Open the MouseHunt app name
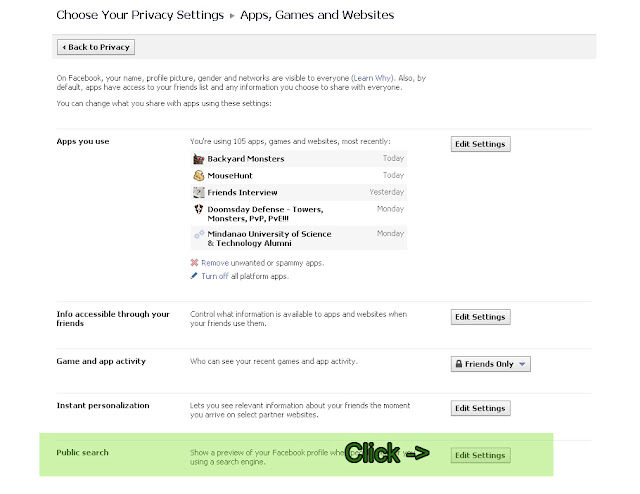Viewport: 640px width, 494px height. point(233,175)
